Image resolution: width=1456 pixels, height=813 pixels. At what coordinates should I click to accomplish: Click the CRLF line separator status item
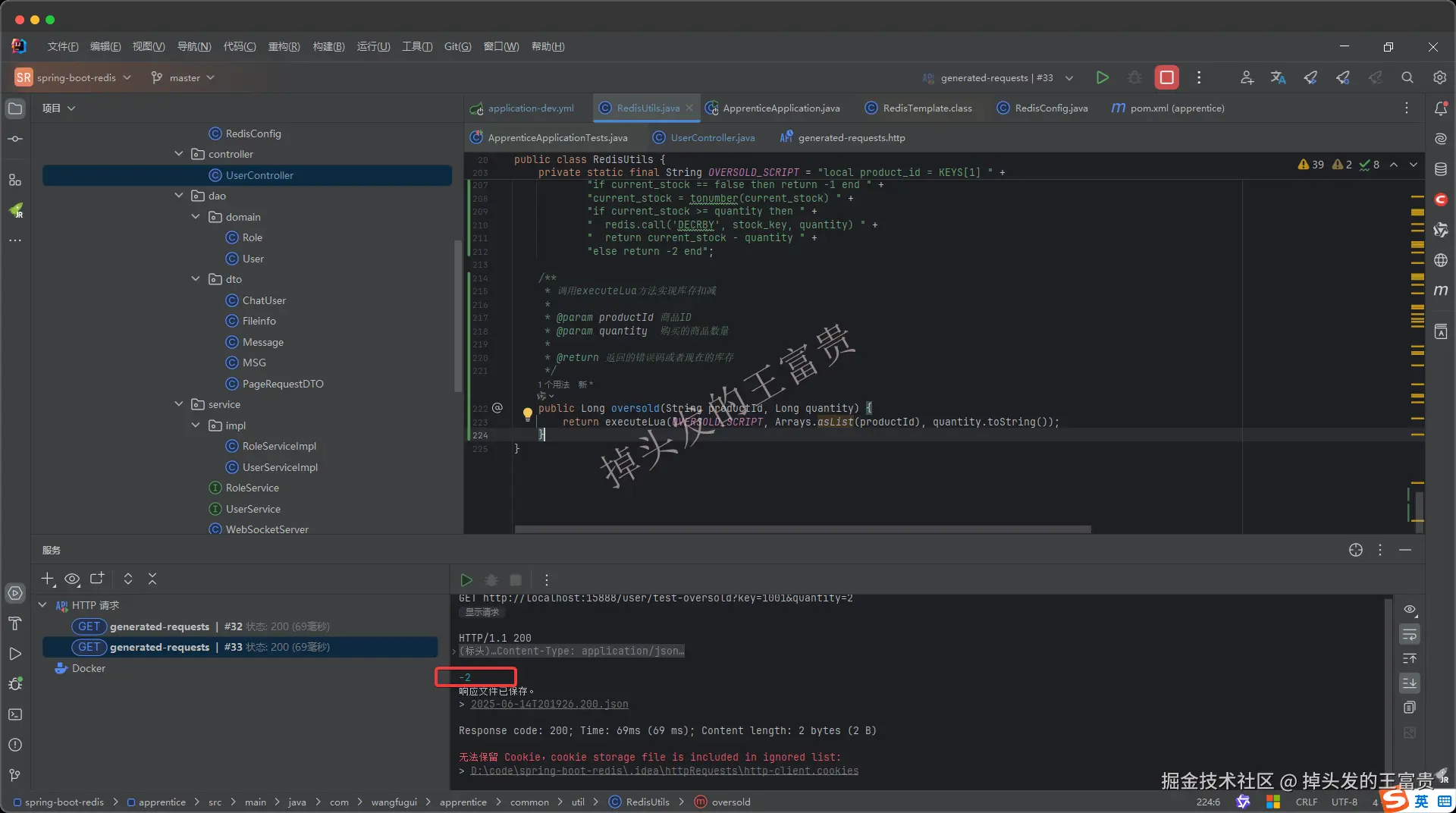point(1306,802)
